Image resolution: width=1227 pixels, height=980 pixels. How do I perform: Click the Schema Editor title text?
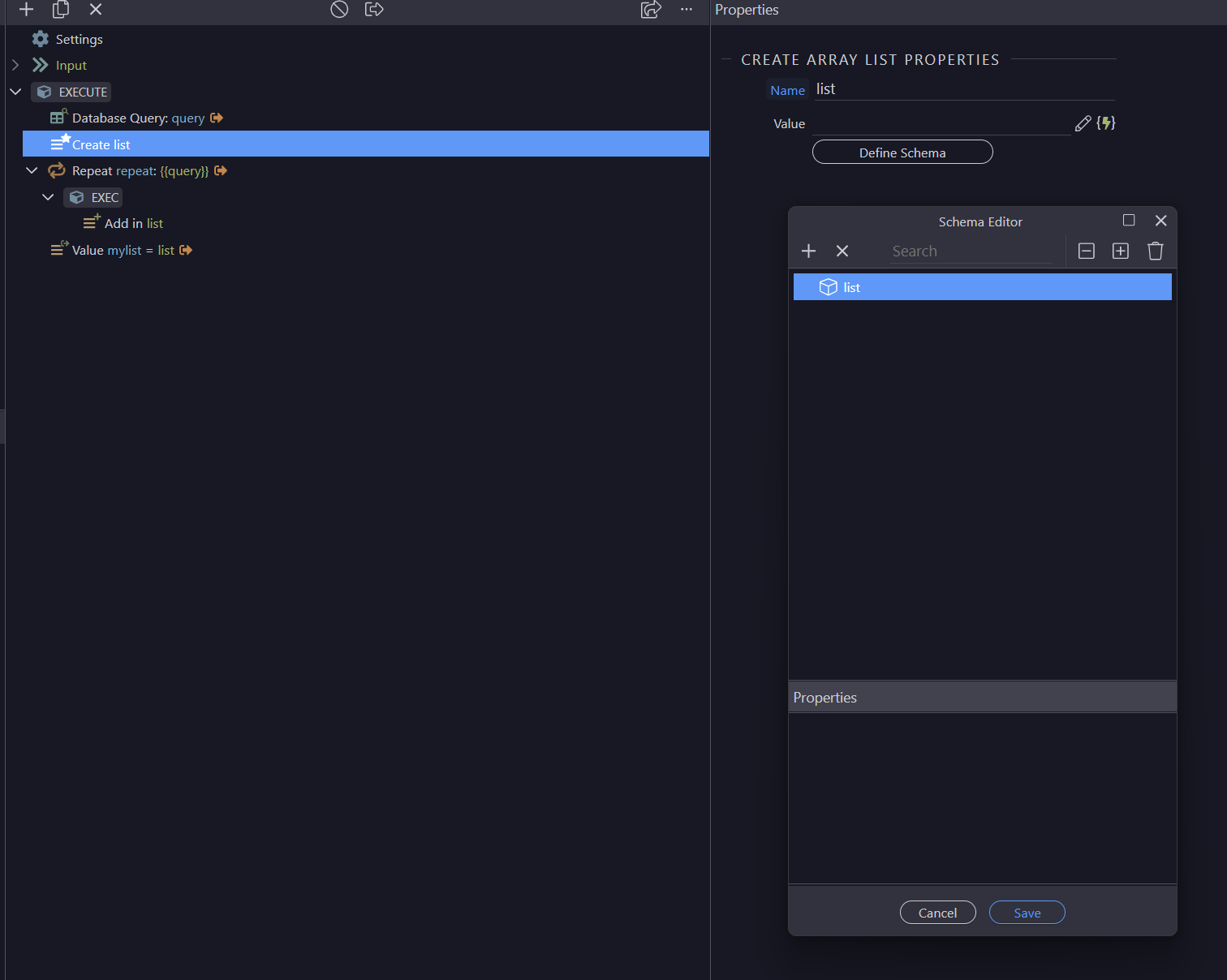[980, 221]
